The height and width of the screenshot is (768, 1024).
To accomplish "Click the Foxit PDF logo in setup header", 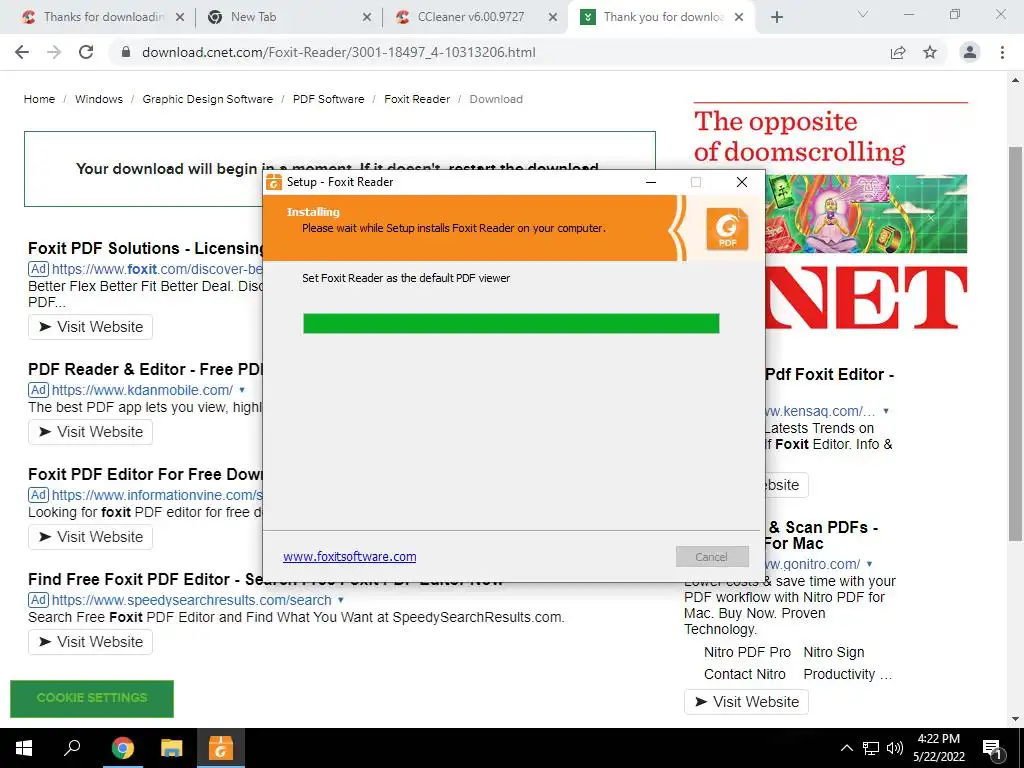I will [727, 229].
